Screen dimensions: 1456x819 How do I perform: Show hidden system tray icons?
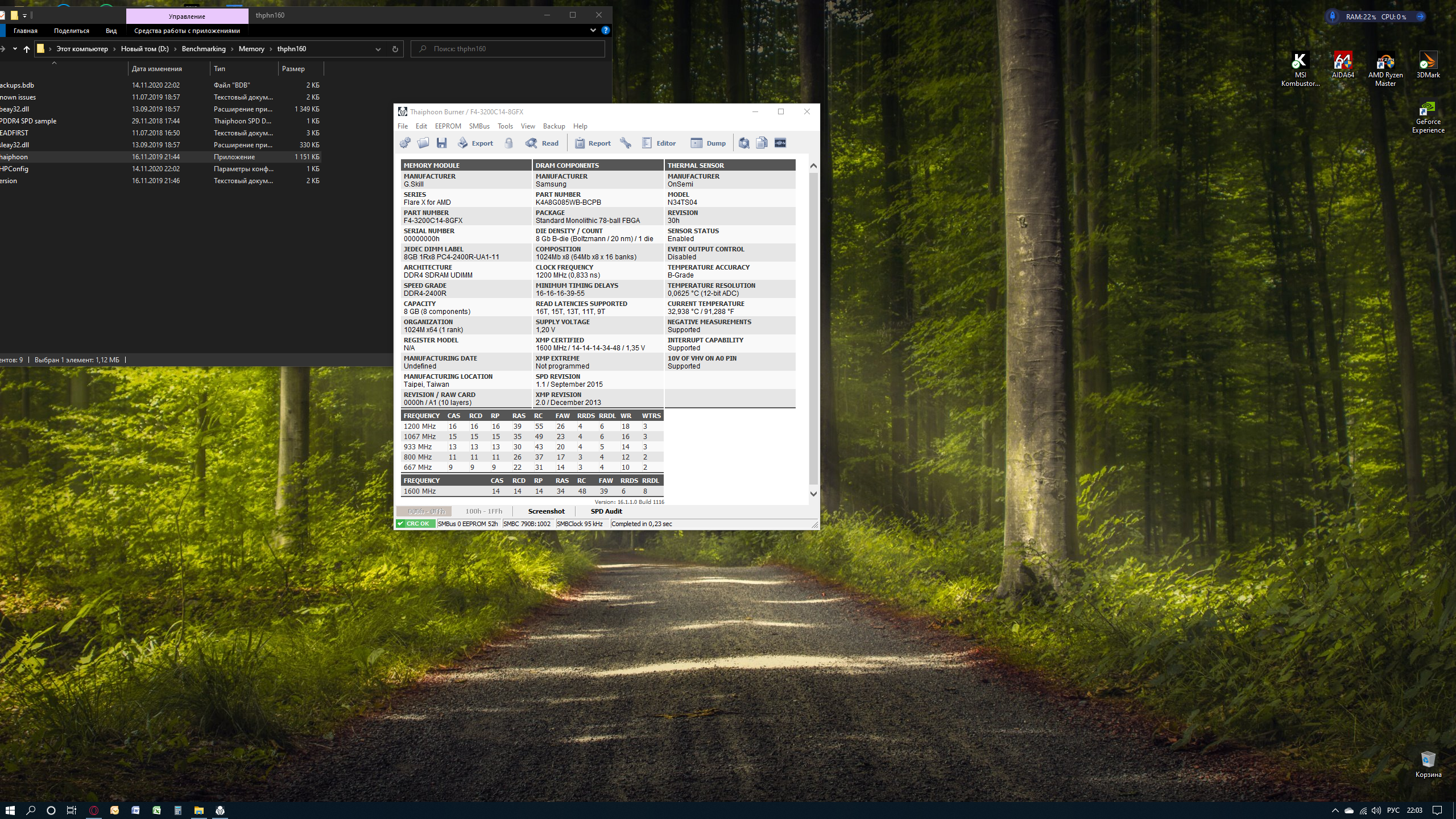(x=1335, y=810)
